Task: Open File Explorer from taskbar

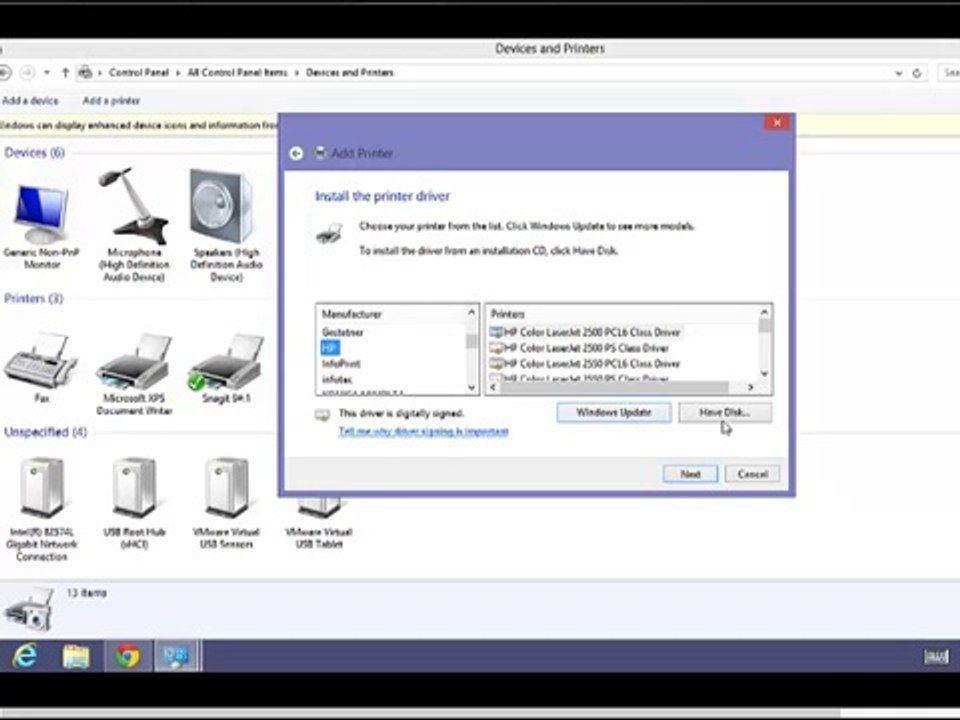Action: 76,656
